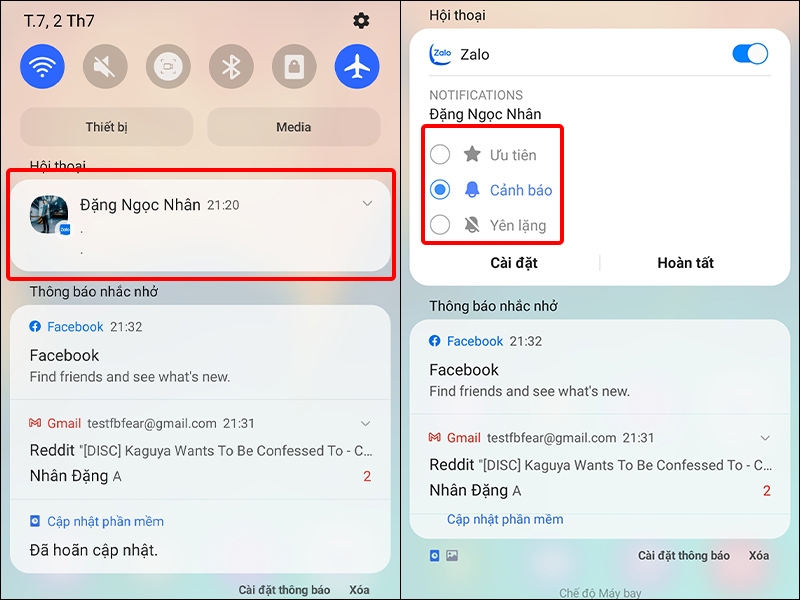The width and height of the screenshot is (800, 600).
Task: Open the Thiết bị panel
Action: pos(107,127)
